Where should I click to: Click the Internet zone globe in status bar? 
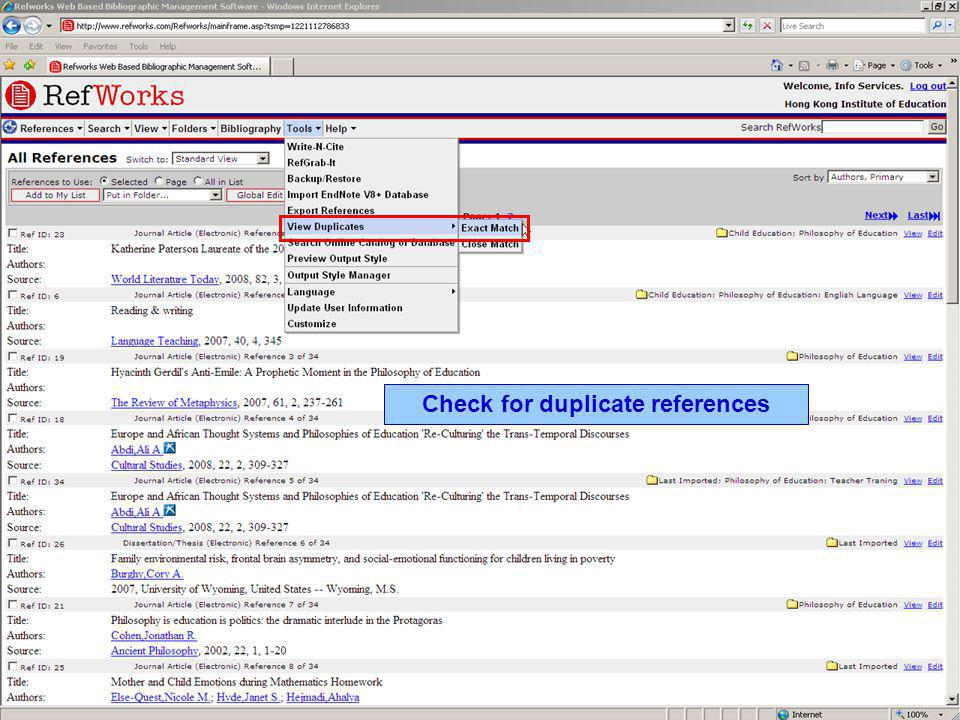tap(783, 714)
